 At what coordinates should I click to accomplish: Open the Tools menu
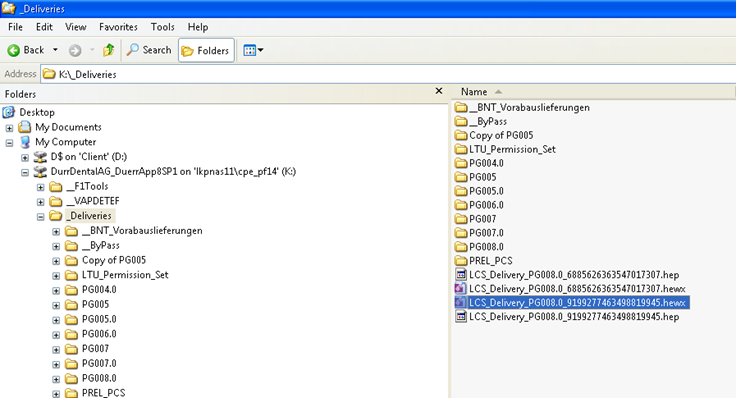click(x=162, y=27)
